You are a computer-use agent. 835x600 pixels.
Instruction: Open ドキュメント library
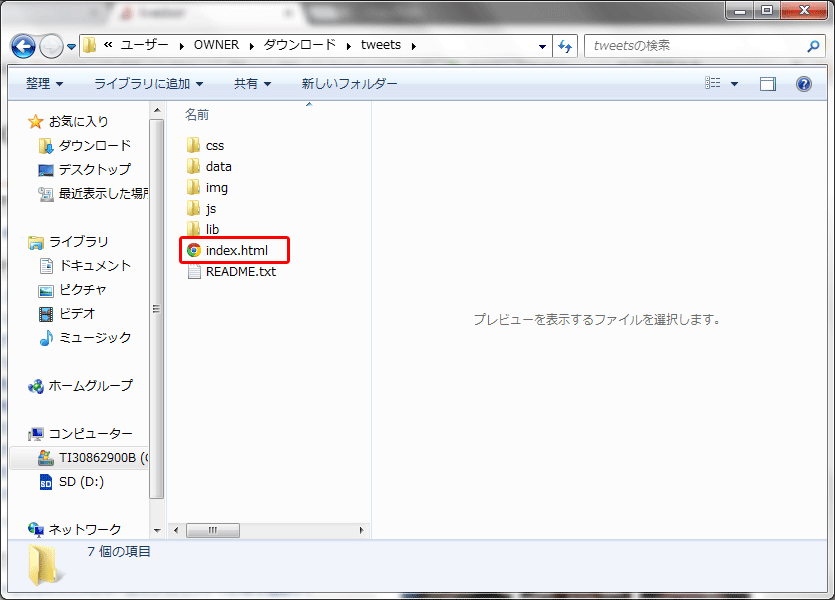pyautogui.click(x=95, y=266)
